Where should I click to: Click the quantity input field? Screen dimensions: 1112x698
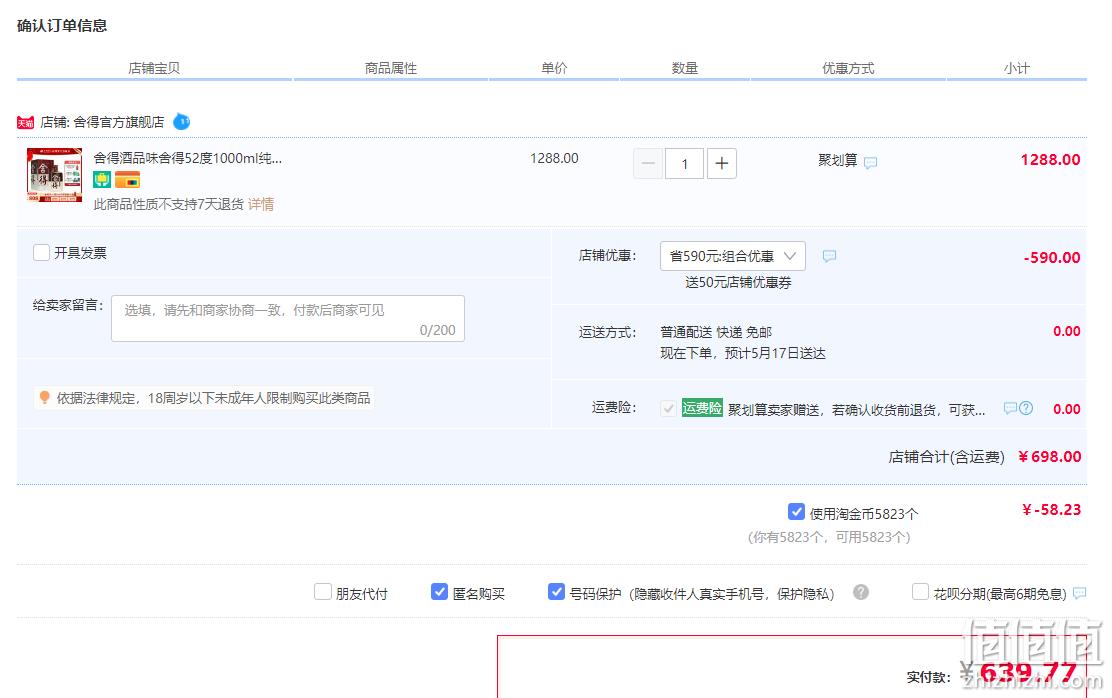click(x=684, y=164)
